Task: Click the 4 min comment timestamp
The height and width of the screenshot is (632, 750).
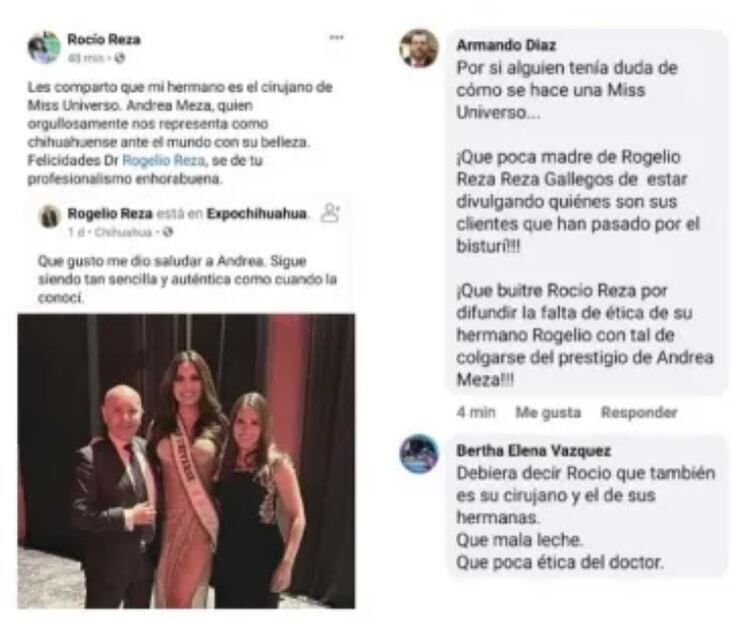Action: tap(476, 412)
